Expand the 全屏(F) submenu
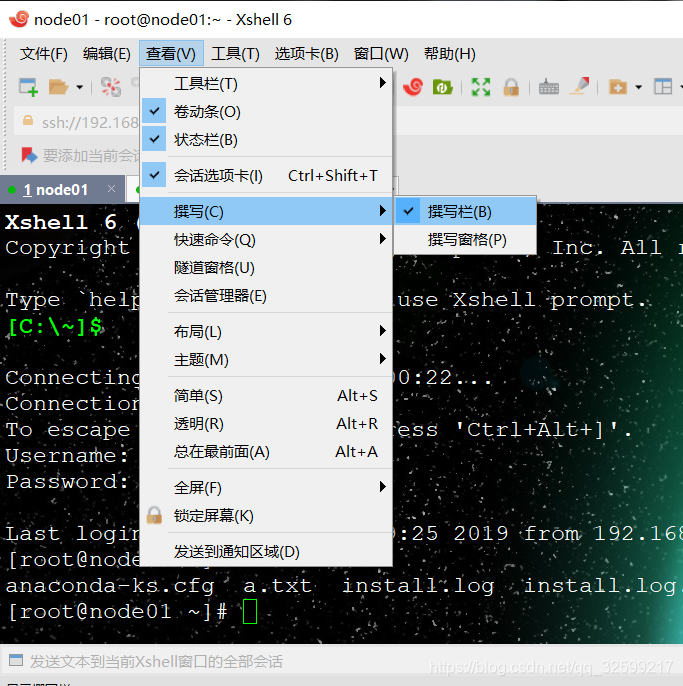 (266, 487)
